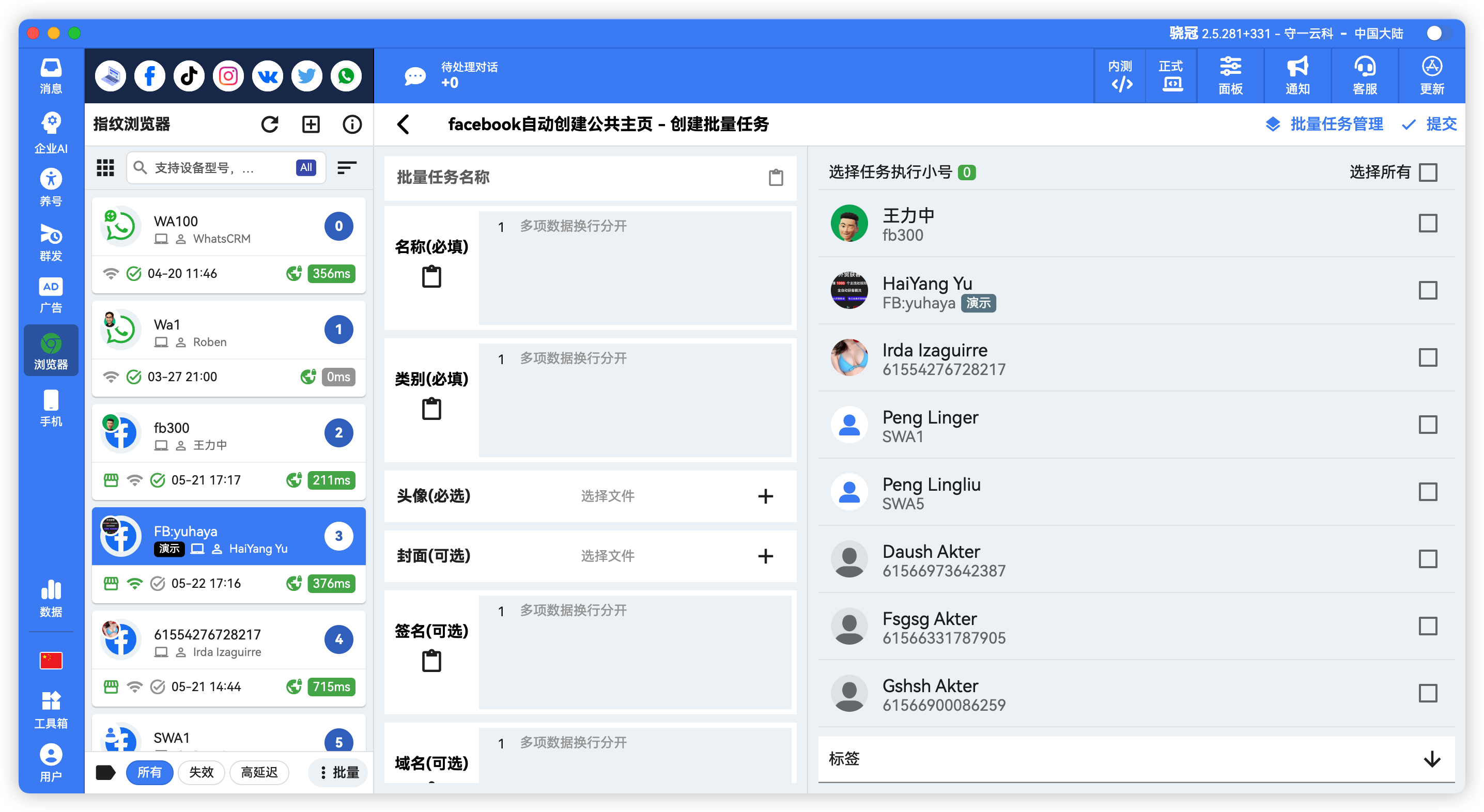Switch to the 失效 filter tab

tap(201, 772)
